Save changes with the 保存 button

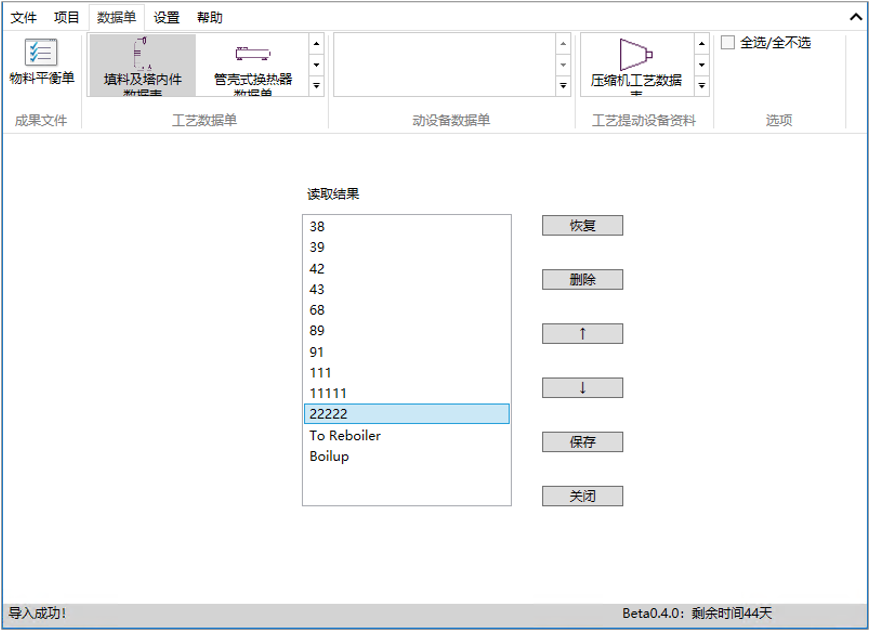pos(581,441)
